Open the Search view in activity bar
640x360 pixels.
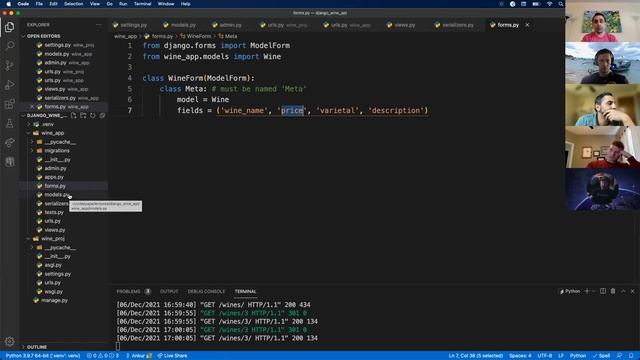(x=9, y=46)
